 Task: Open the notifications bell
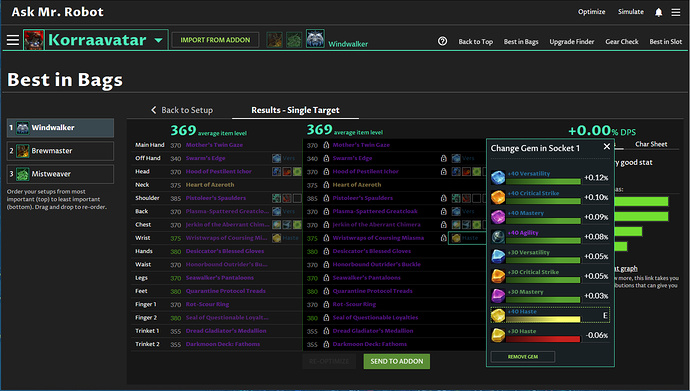point(658,12)
